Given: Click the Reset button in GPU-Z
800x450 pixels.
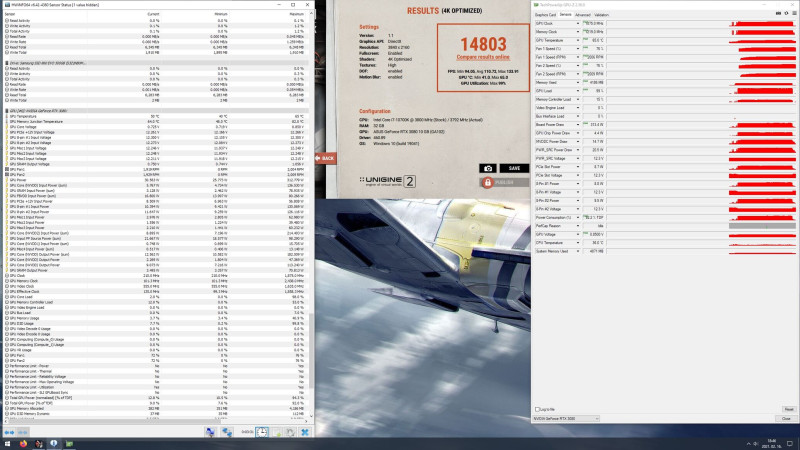Looking at the screenshot, I should point(788,409).
